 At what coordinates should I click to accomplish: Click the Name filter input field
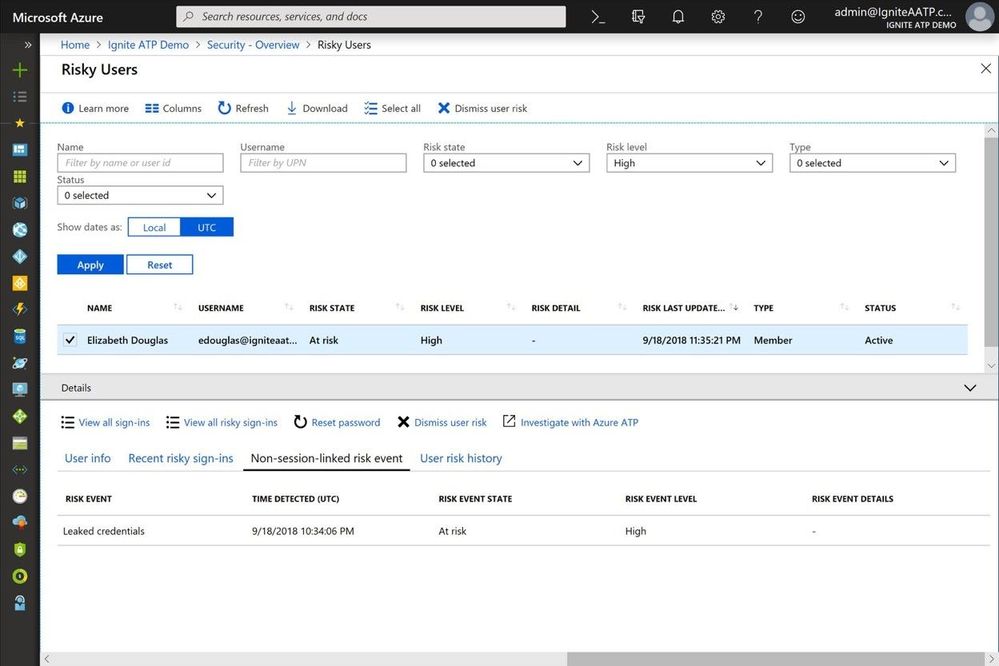click(140, 163)
